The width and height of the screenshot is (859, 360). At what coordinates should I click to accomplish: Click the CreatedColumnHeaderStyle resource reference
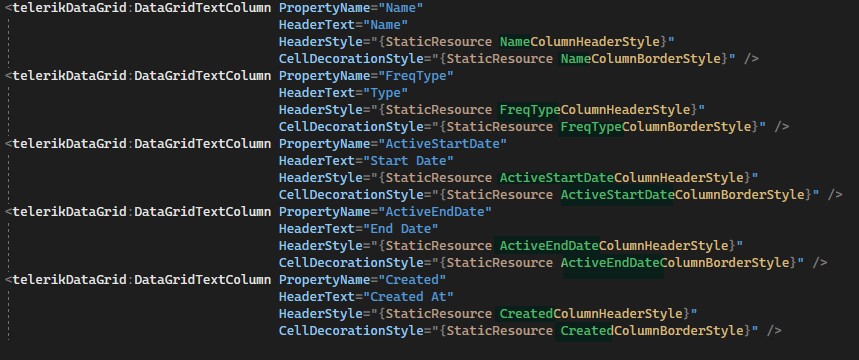point(591,313)
